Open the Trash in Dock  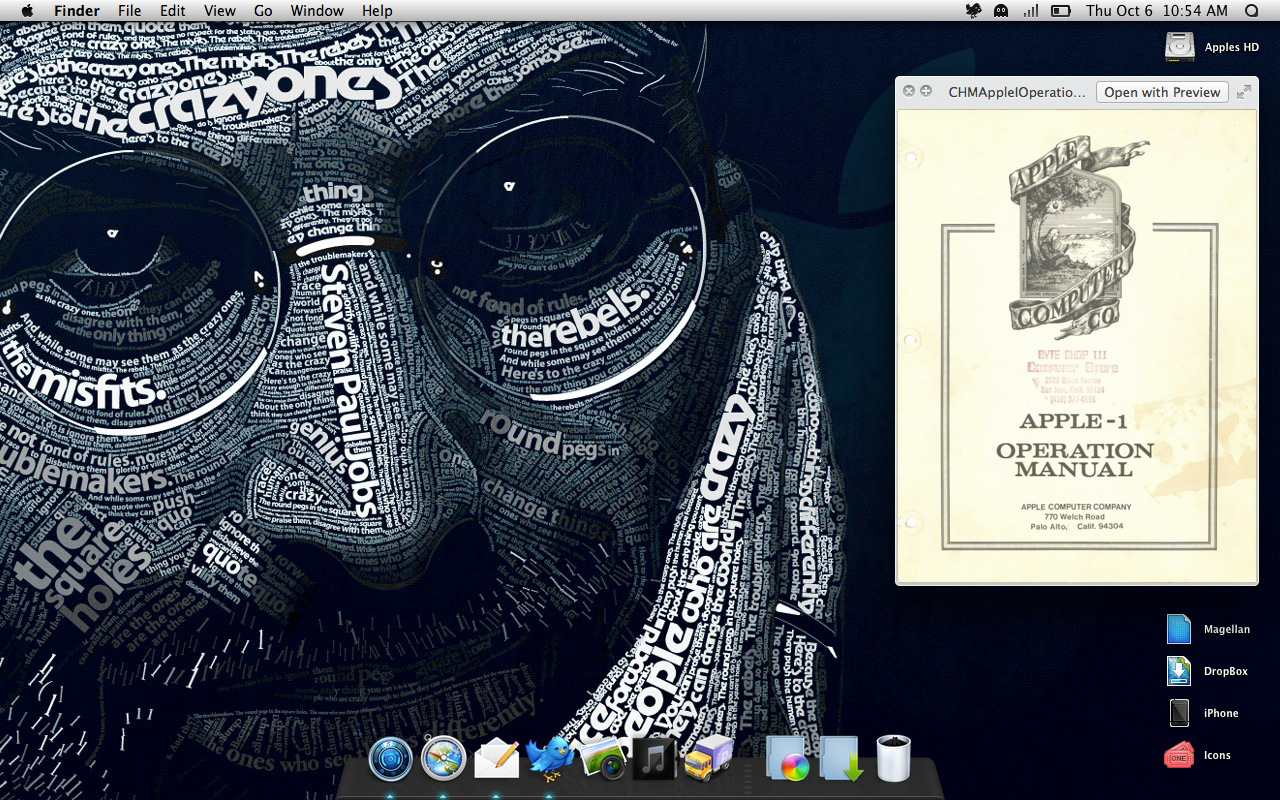893,758
